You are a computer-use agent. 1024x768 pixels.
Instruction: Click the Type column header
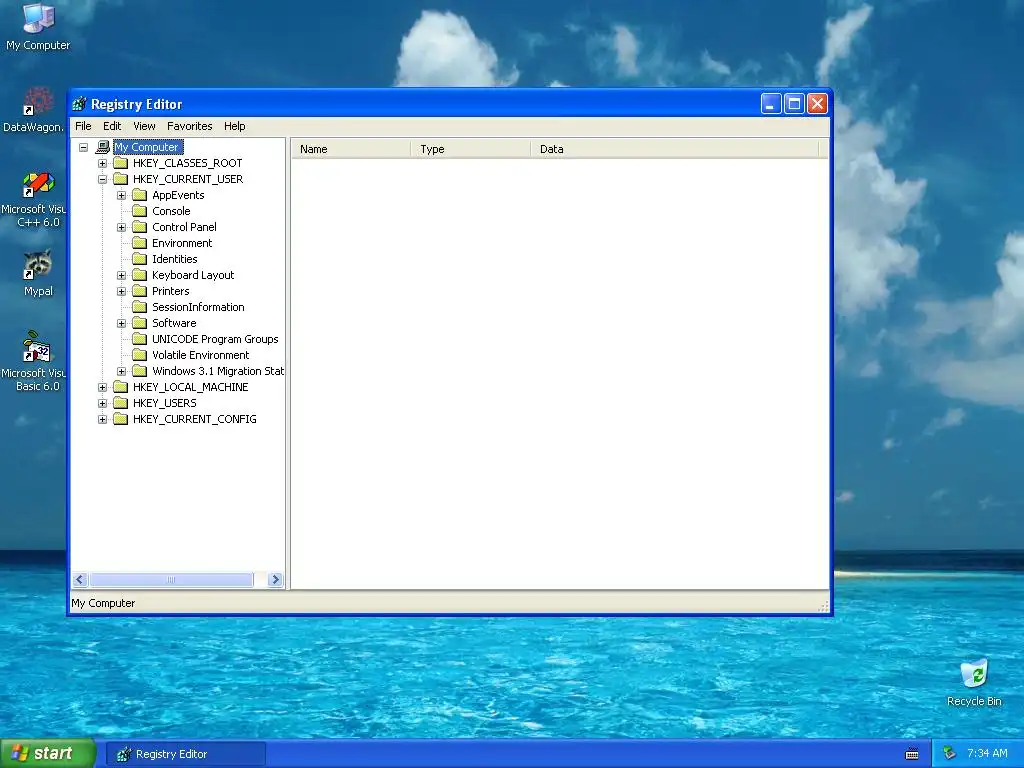pyautogui.click(x=471, y=149)
